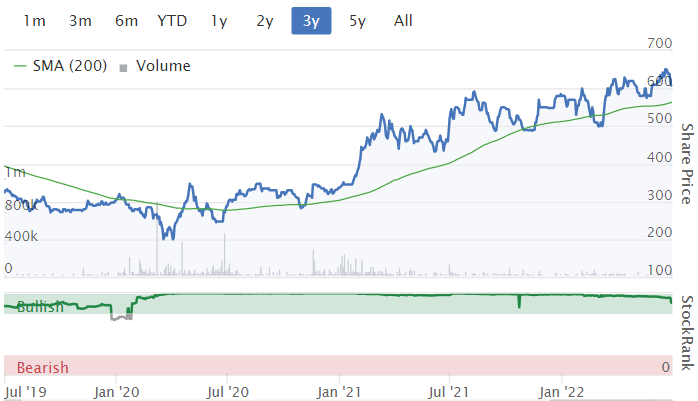Click the Jul '19 date axis label

click(x=25, y=392)
